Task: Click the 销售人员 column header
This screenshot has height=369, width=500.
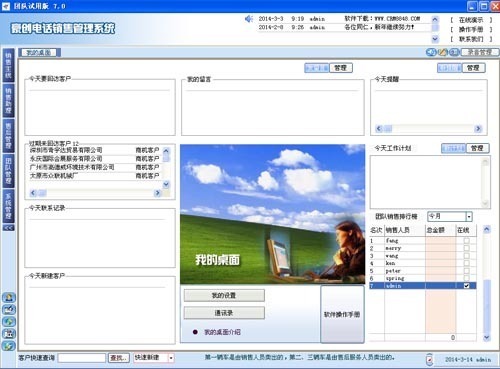Action: pyautogui.click(x=405, y=230)
